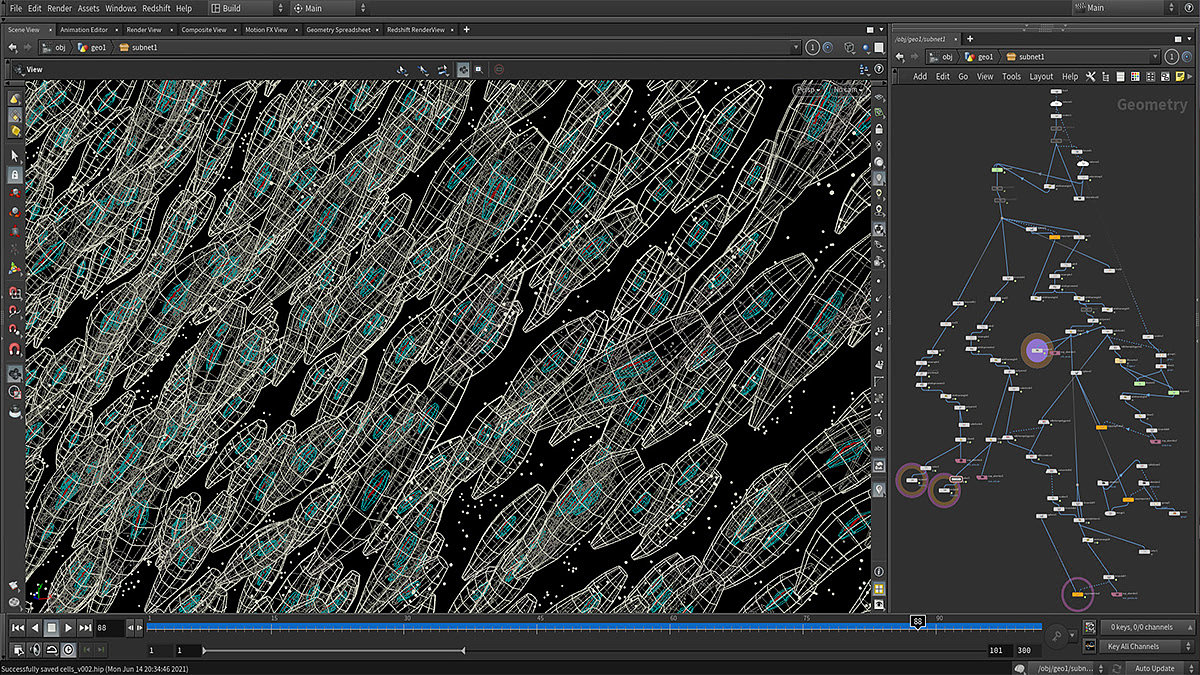This screenshot has height=675, width=1200.
Task: Click the current frame number field
Action: [x=108, y=628]
